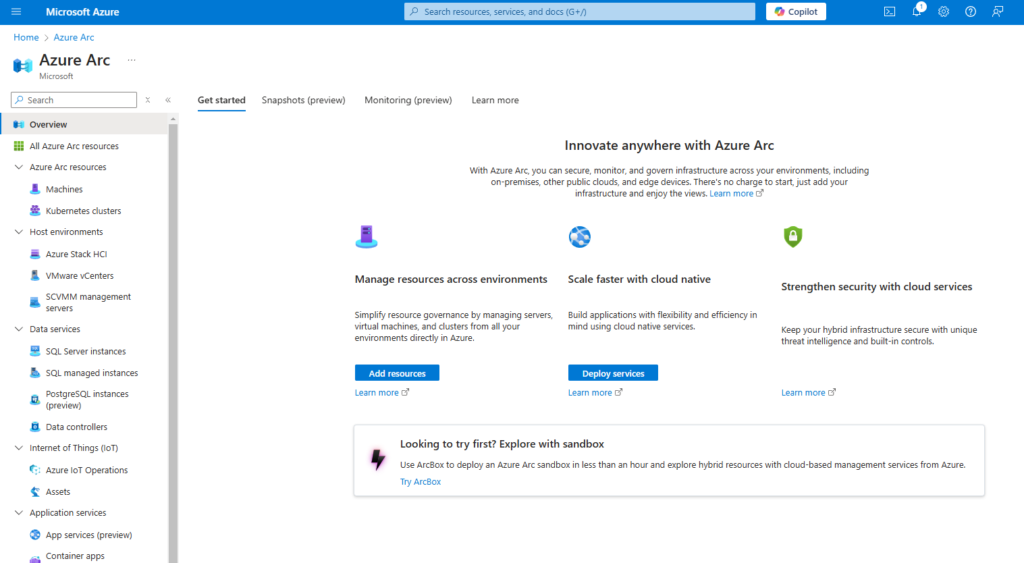The image size is (1024, 563).
Task: Click the Assets icon in sidebar
Action: [35, 491]
